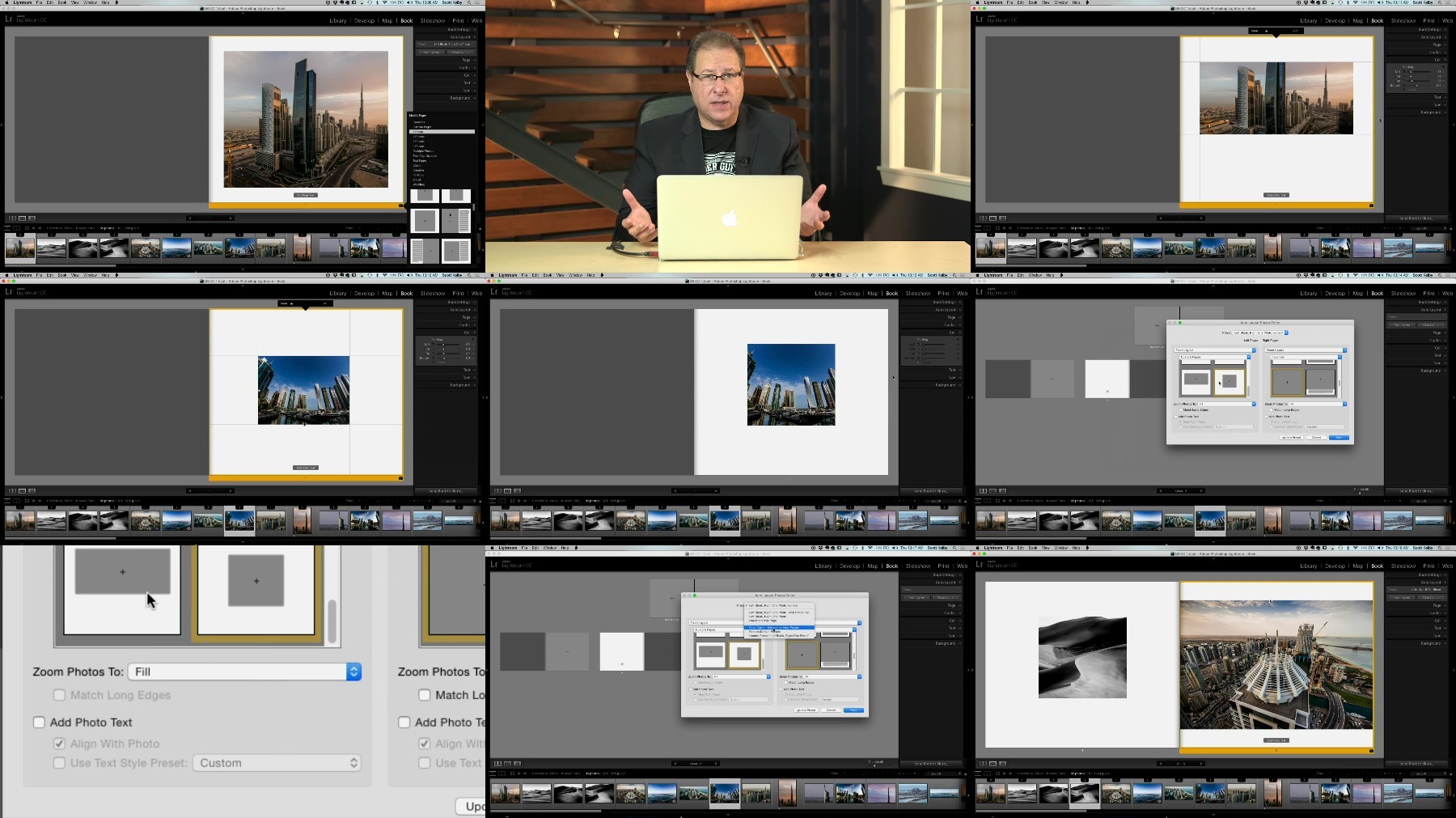Pick the wide-photo page layout thumbnail in the enlarged dialog

click(123, 589)
